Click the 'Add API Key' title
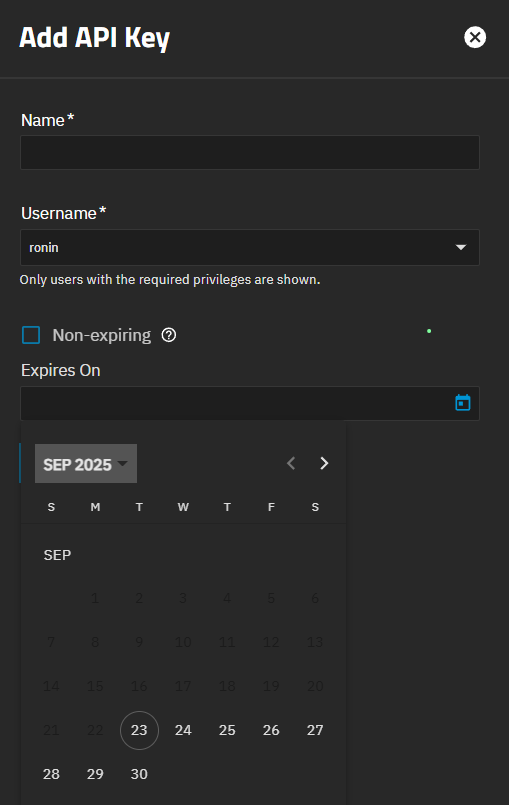Viewport: 509px width, 805px height. pyautogui.click(x=95, y=38)
